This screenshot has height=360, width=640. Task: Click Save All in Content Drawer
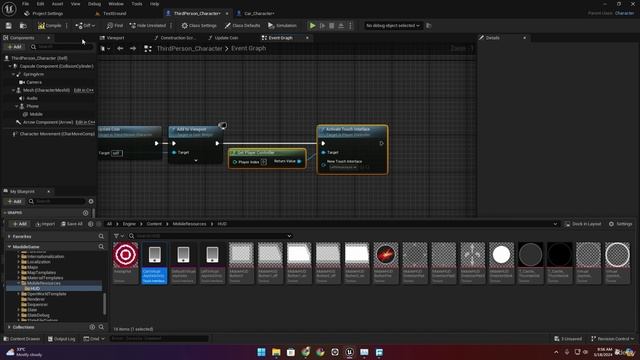point(72,224)
